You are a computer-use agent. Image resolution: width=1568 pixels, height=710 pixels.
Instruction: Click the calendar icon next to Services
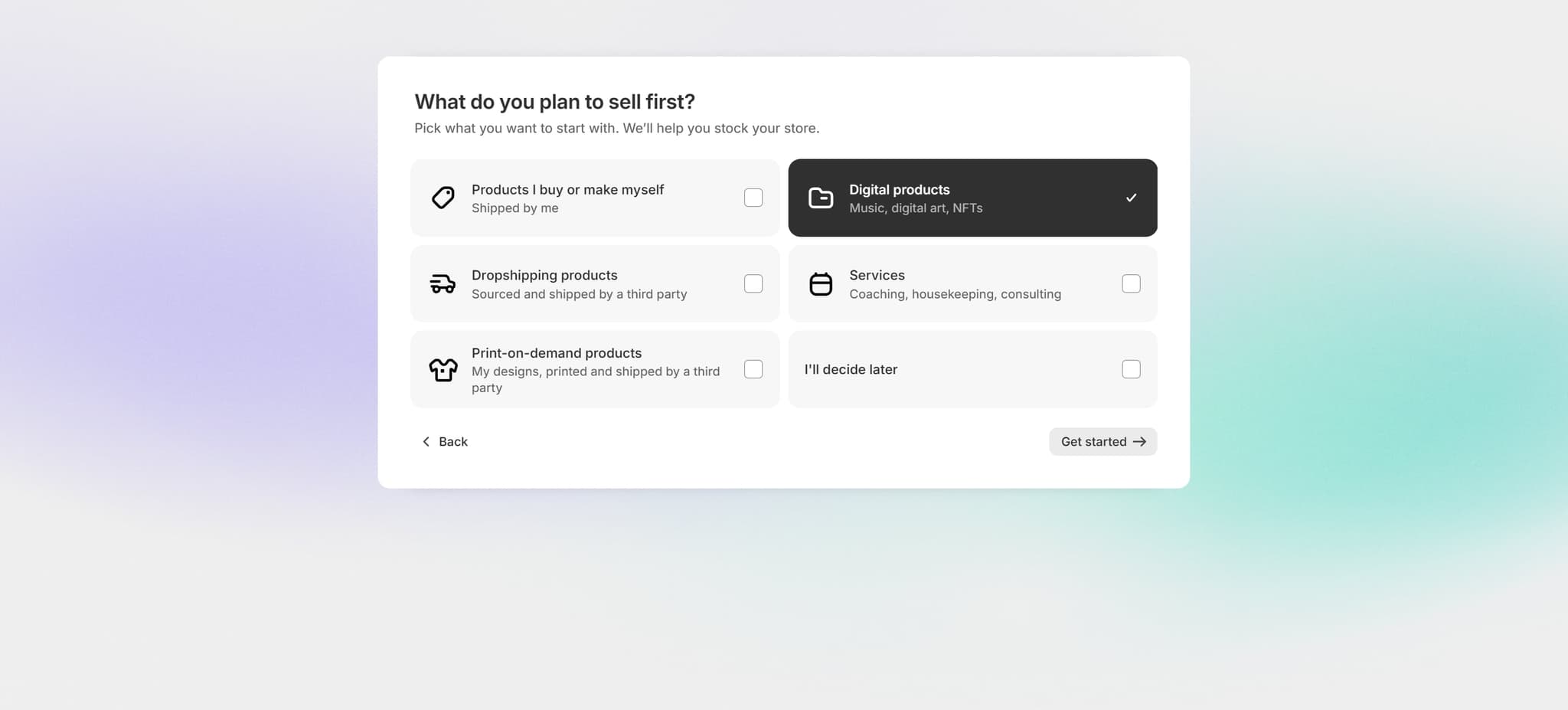(821, 283)
